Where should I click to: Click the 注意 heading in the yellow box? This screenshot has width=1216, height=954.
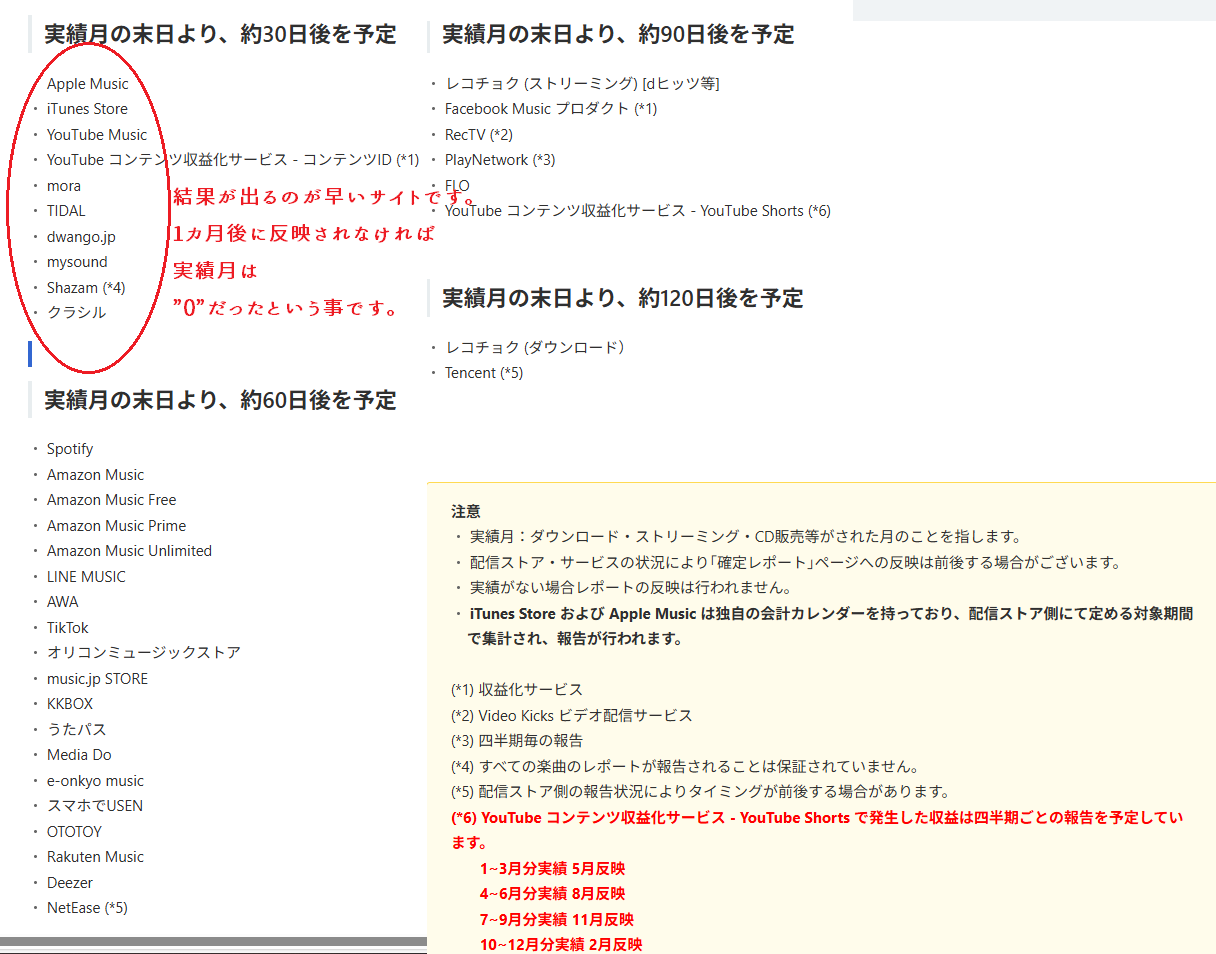466,511
